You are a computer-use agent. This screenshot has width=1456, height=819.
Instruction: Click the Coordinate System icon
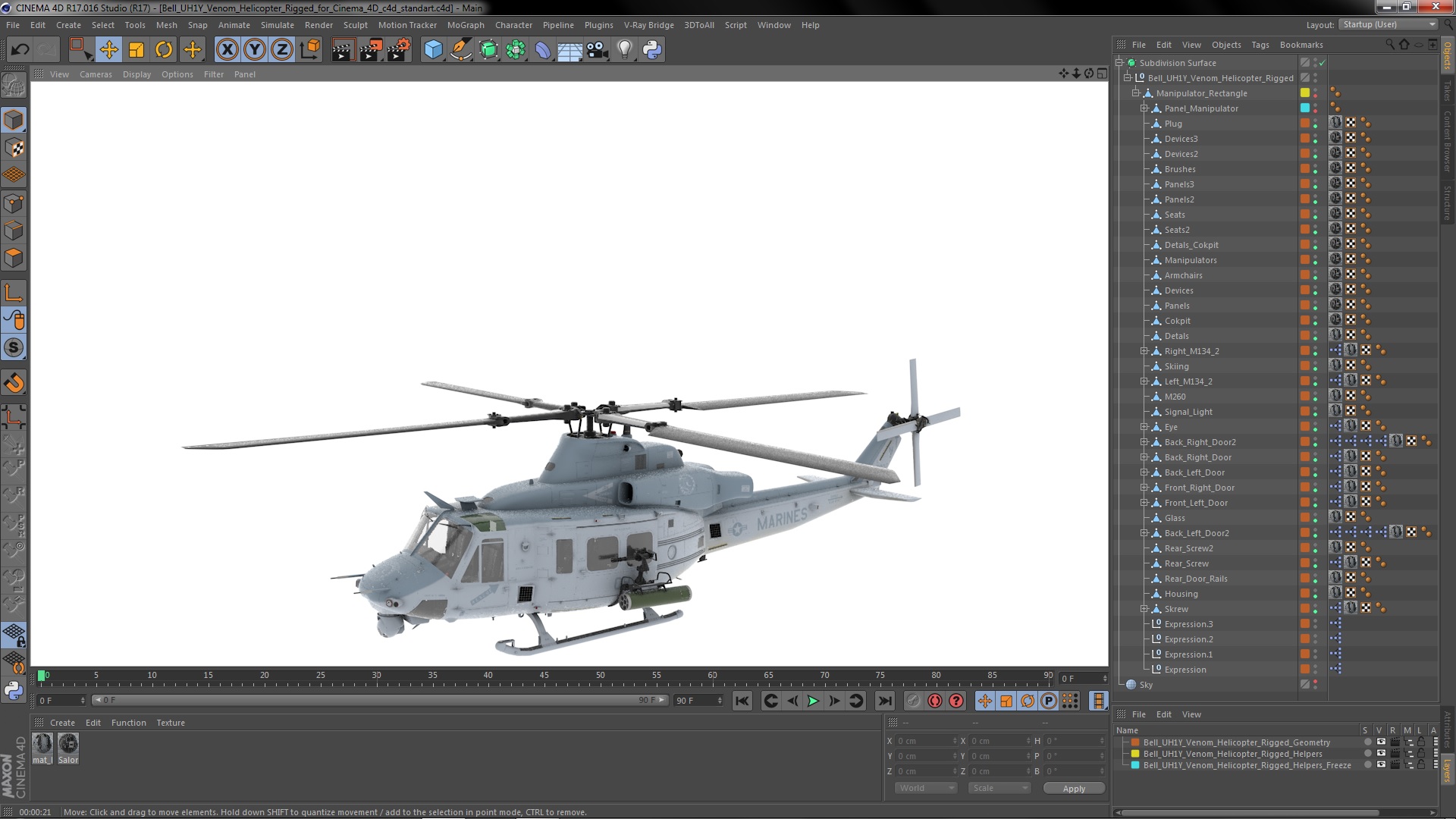(310, 50)
